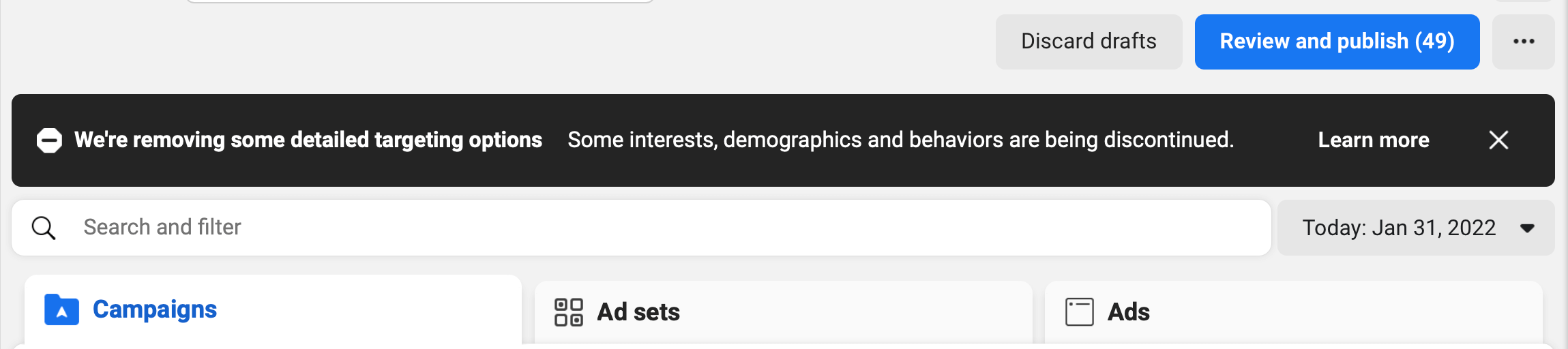
Task: Open the Learn more link
Action: (x=1373, y=140)
